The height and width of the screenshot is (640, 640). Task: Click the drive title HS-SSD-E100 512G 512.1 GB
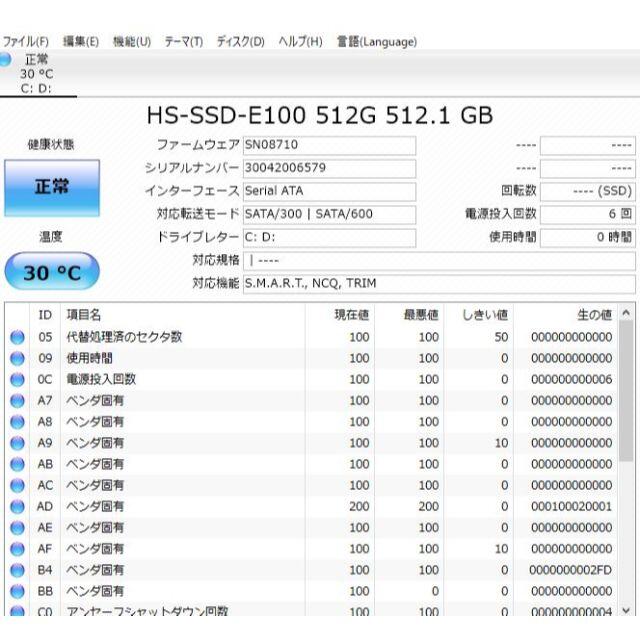coord(320,115)
